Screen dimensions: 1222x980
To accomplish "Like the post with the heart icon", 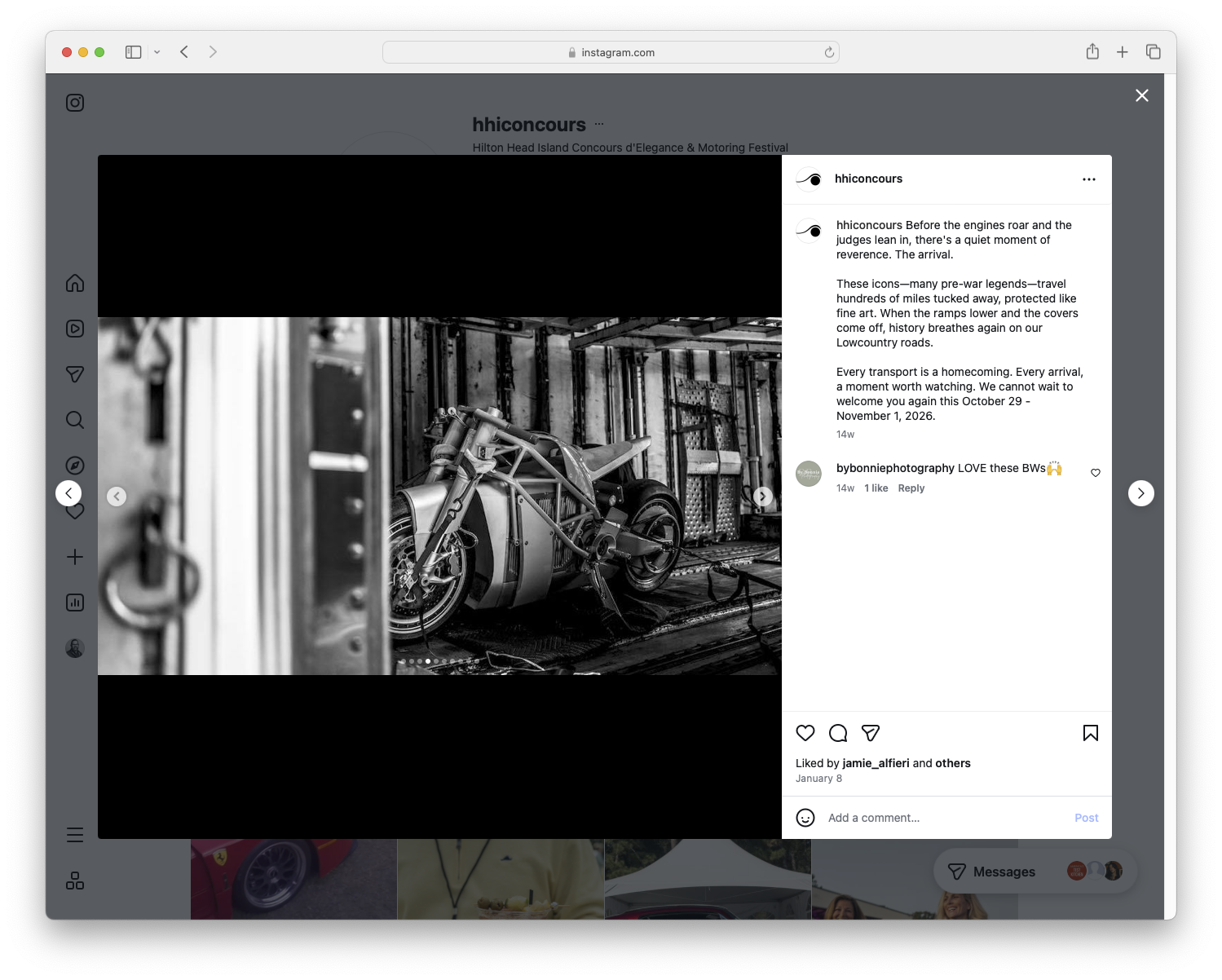I will [x=805, y=733].
